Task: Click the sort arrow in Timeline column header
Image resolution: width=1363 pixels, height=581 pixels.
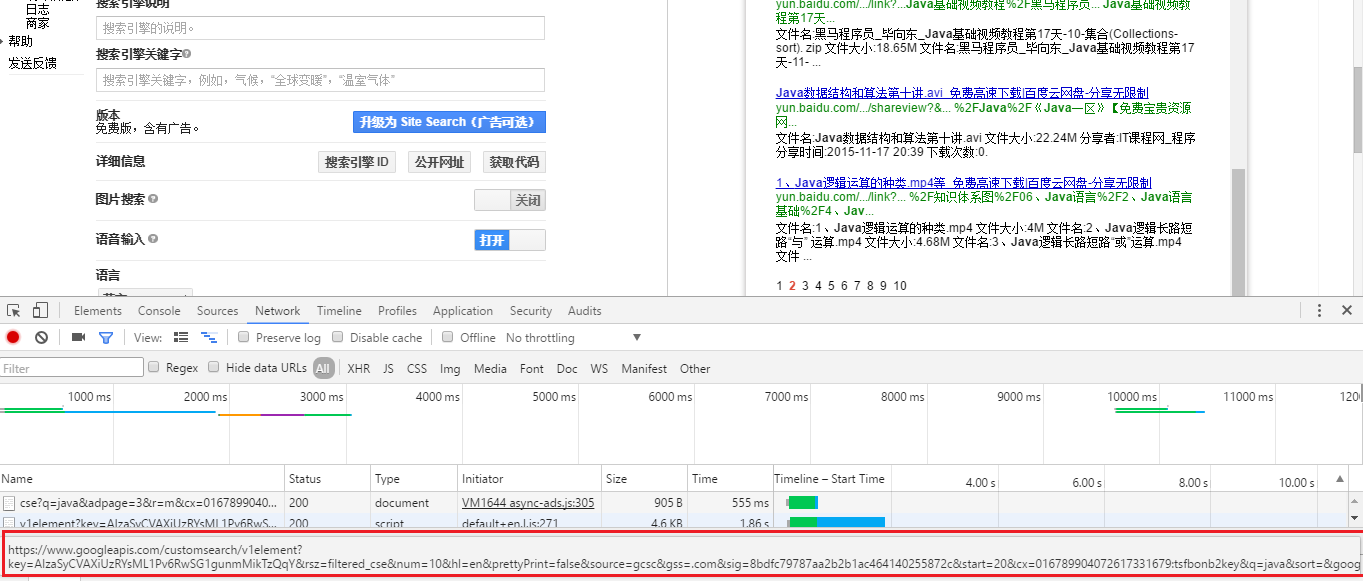Action: click(1340, 479)
